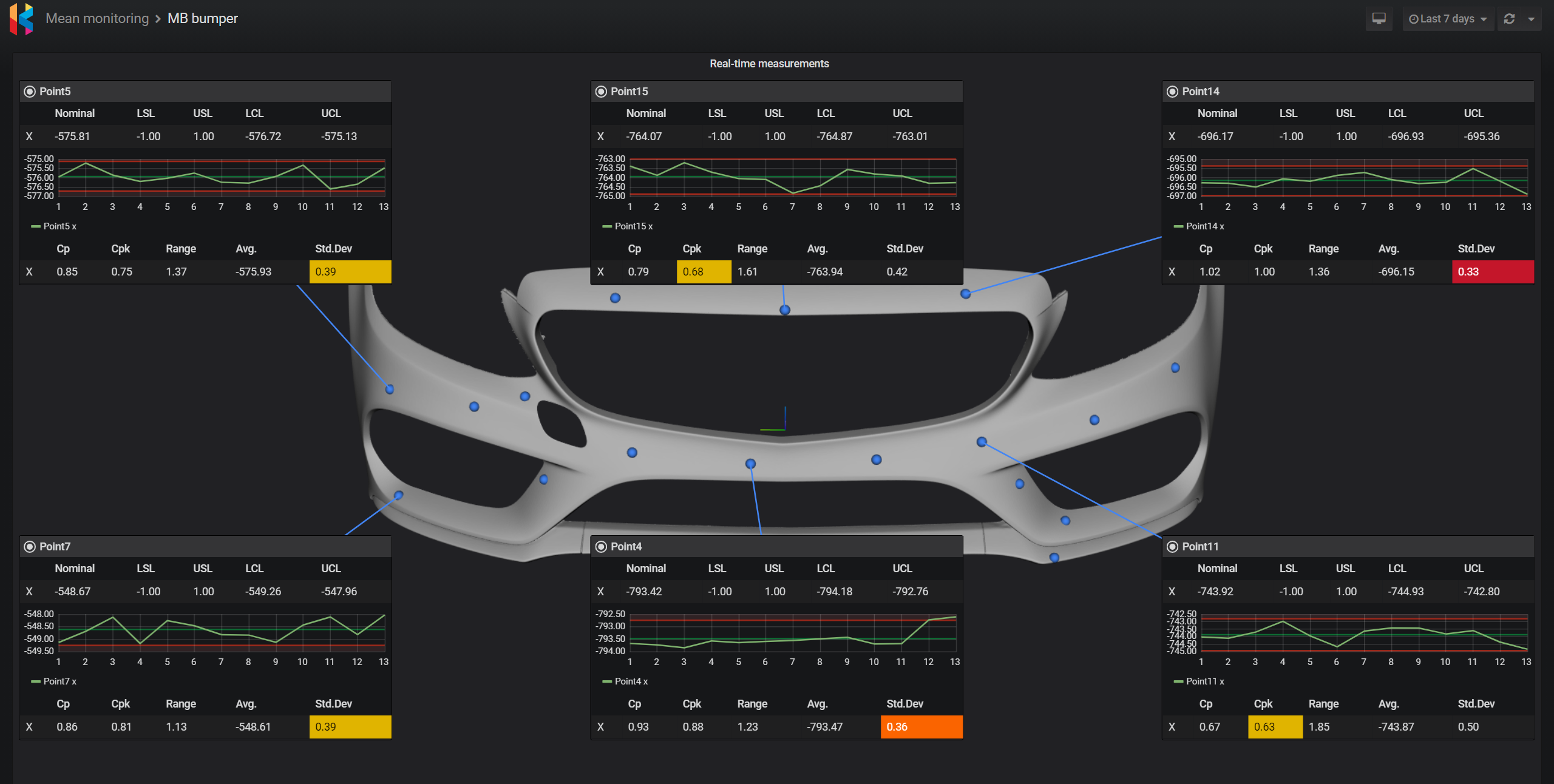Image resolution: width=1554 pixels, height=784 pixels.
Task: Click the Point15 monitoring panel icon
Action: (601, 91)
